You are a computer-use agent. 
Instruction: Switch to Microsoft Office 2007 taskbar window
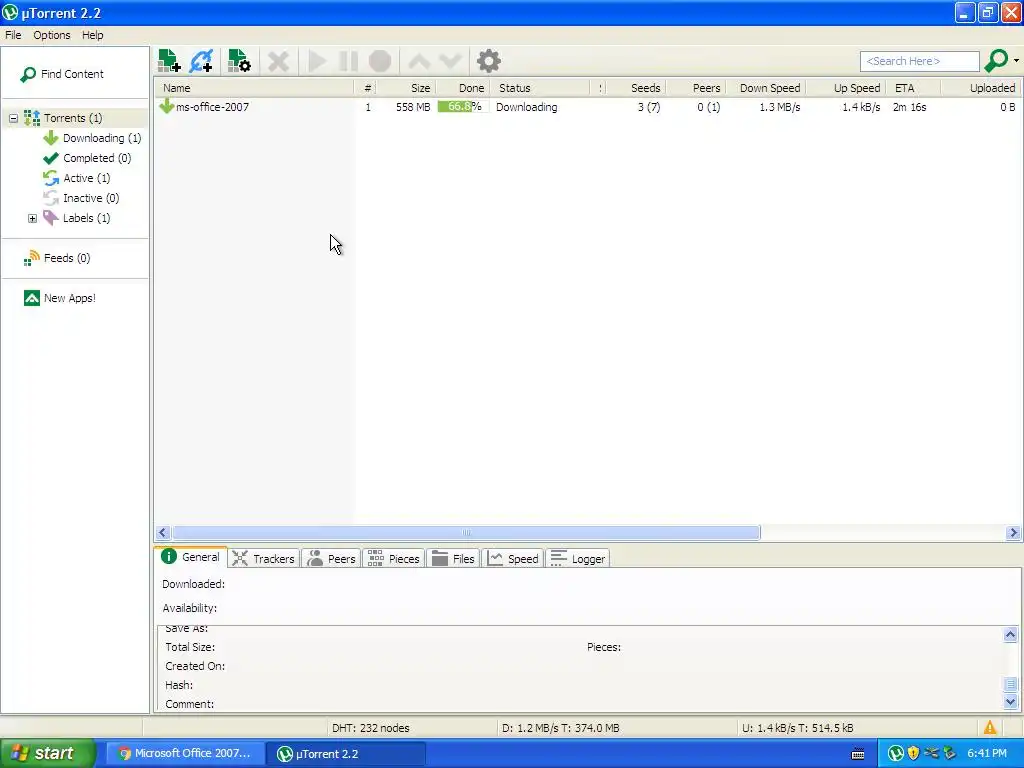[x=185, y=754]
